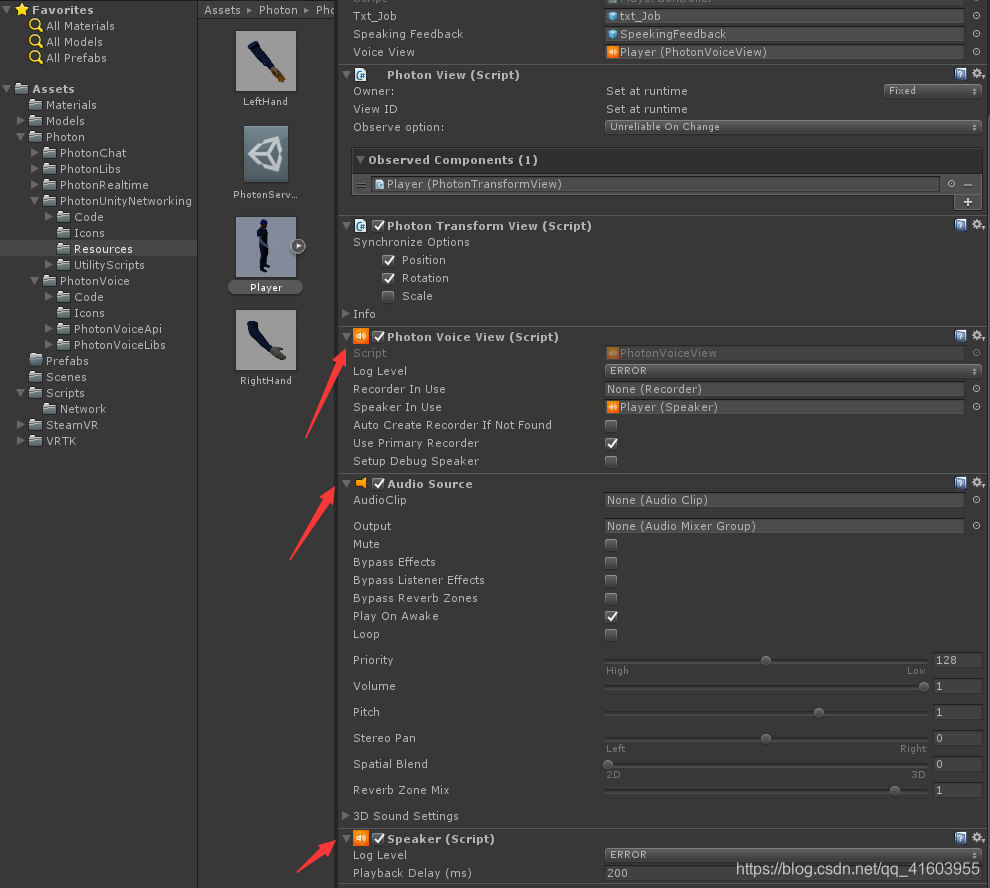Click Photon Voice View orange script icon
This screenshot has width=990, height=888.
point(361,336)
